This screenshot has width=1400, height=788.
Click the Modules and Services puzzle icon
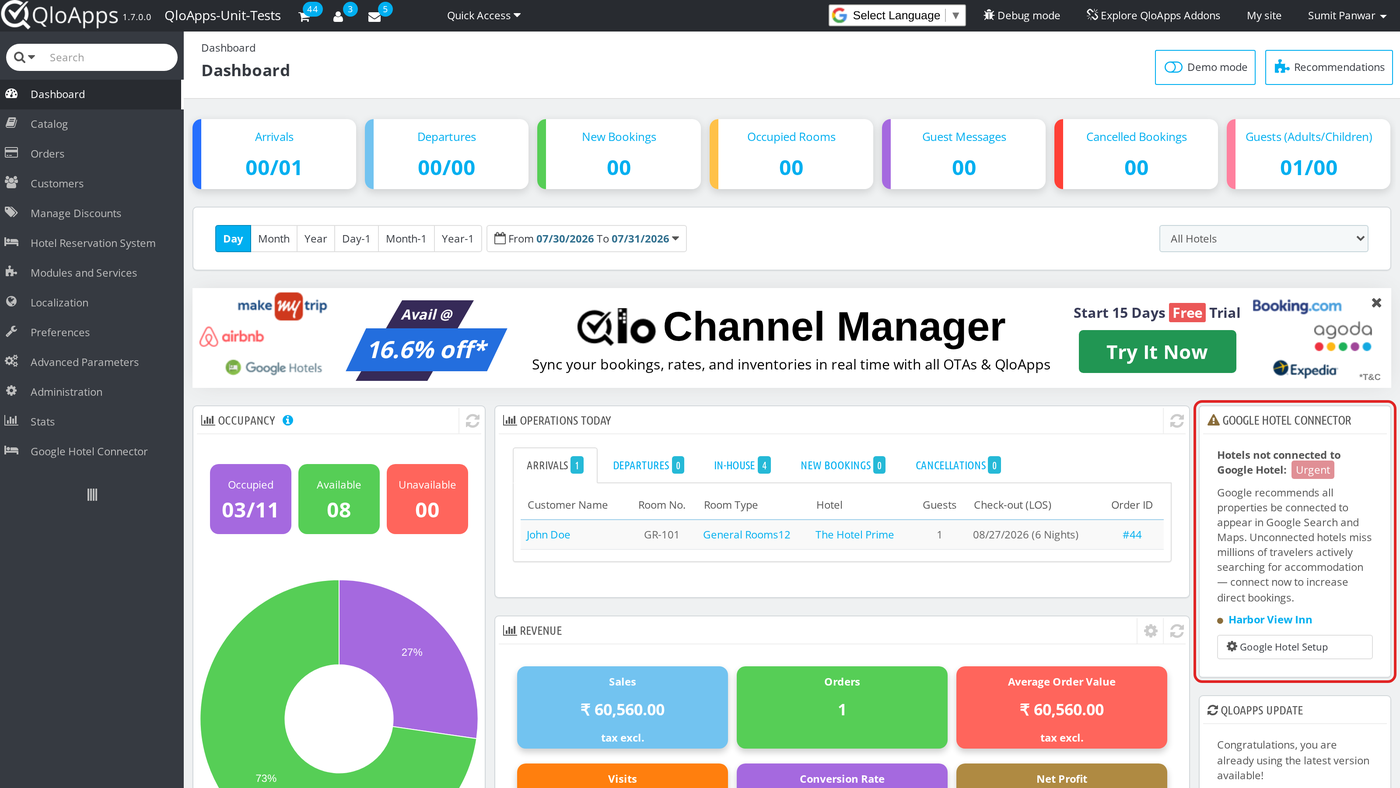[11, 272]
